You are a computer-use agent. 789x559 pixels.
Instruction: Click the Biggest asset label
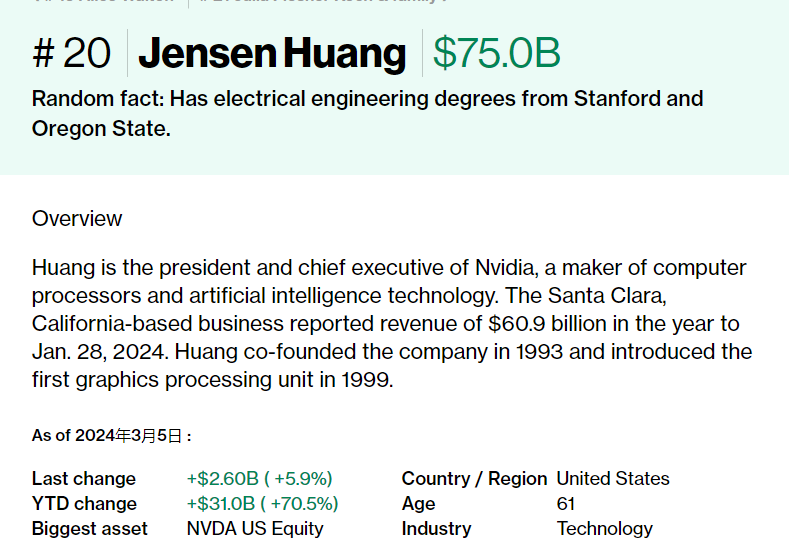click(x=90, y=529)
